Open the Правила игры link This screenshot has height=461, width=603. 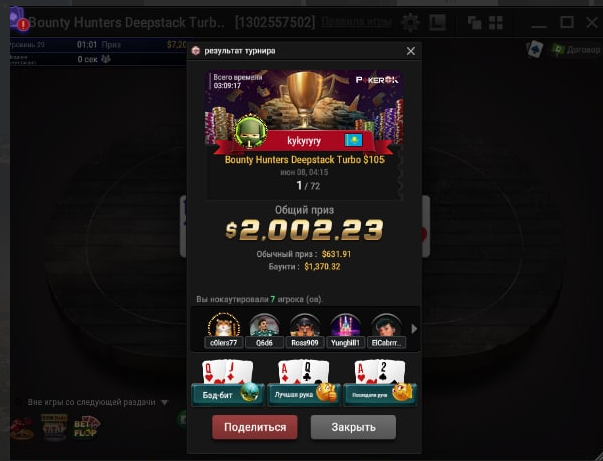356,22
